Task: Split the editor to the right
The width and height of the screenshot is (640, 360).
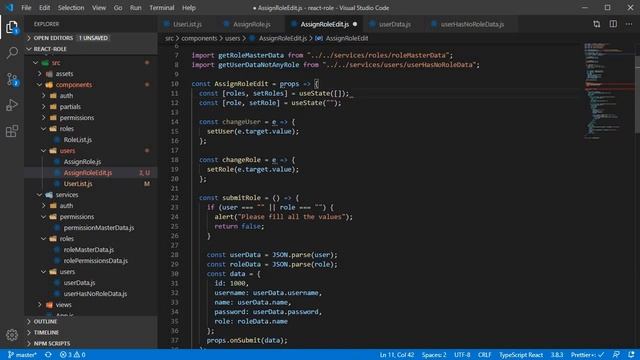Action: [x=613, y=24]
